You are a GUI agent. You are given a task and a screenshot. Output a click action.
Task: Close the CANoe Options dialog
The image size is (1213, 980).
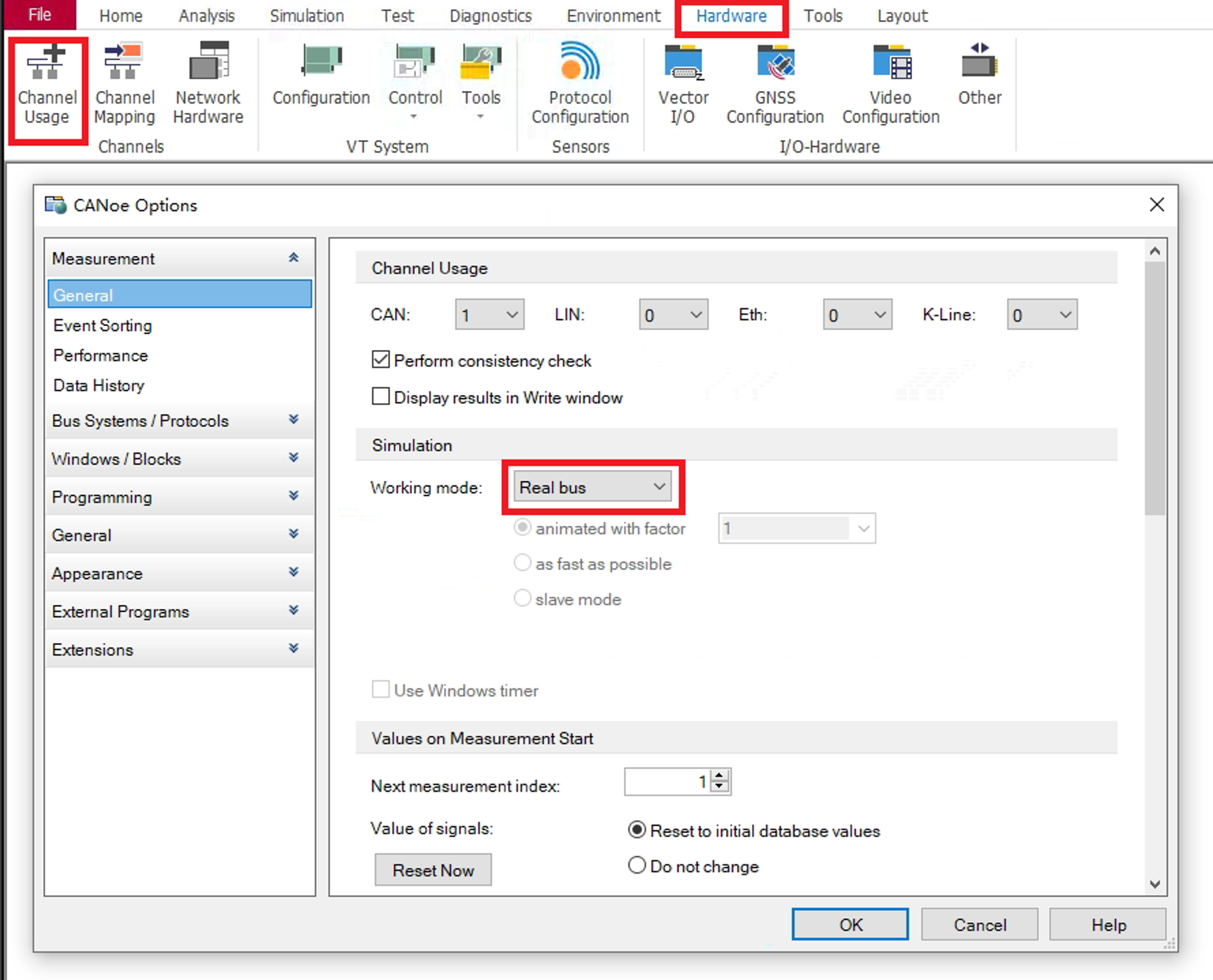click(1157, 205)
